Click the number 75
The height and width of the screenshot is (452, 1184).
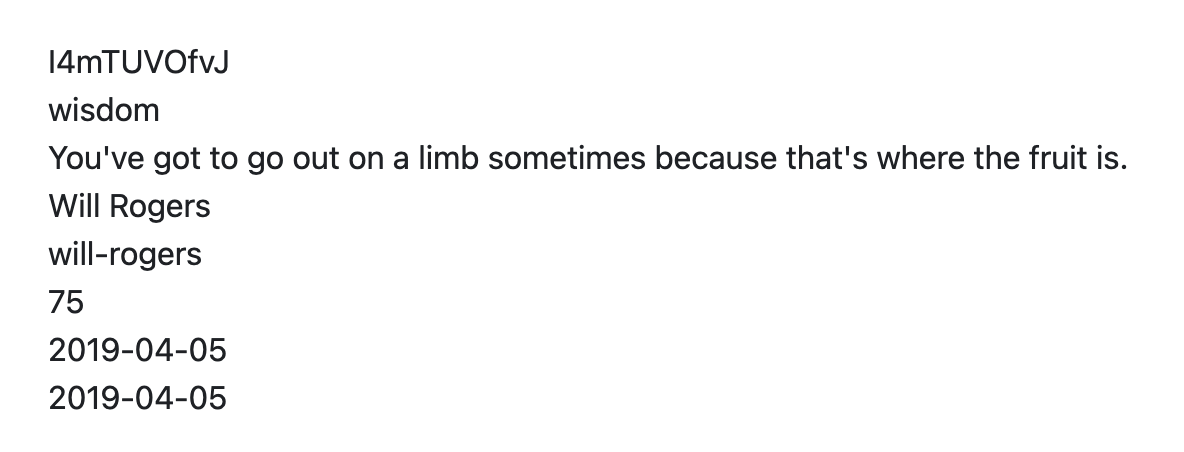[66, 303]
